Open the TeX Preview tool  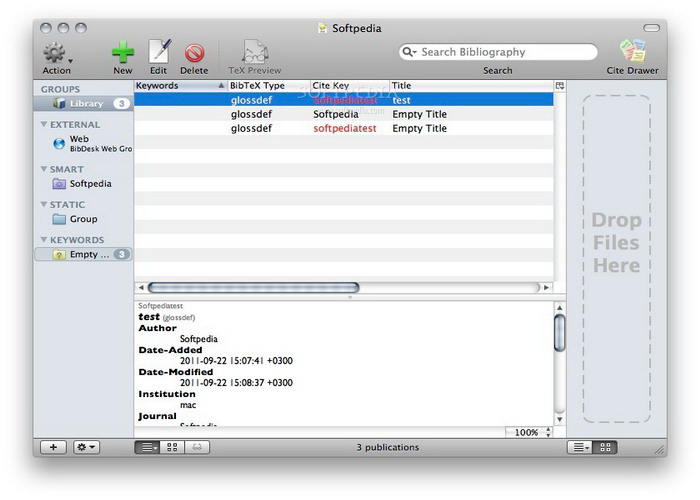click(255, 52)
